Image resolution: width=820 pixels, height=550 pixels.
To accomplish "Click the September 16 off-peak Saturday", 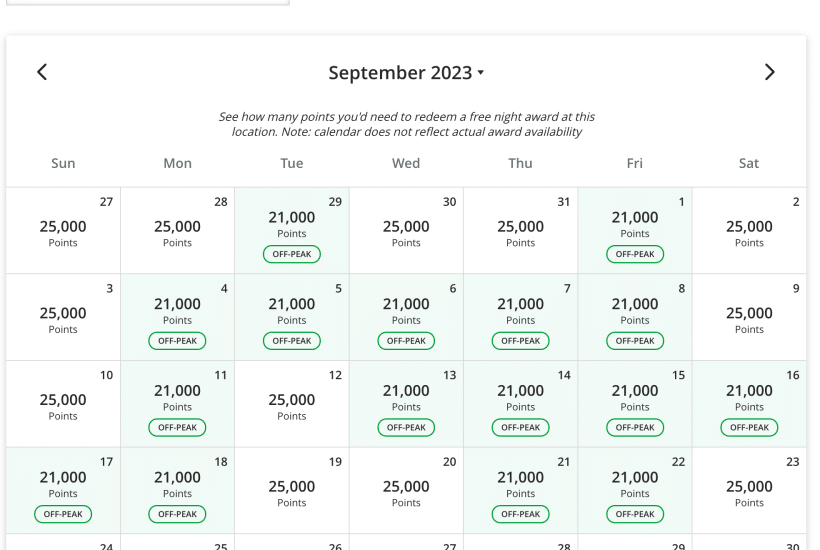I will (749, 404).
